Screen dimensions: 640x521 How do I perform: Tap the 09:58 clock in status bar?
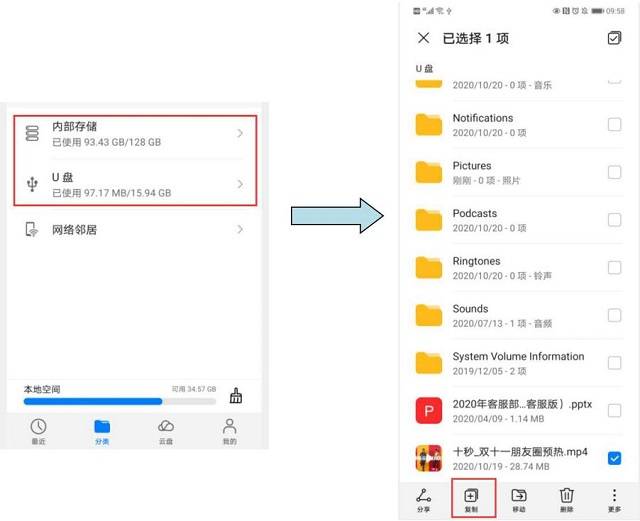tap(615, 11)
